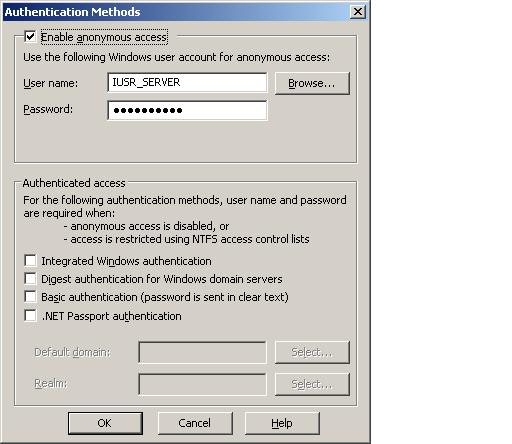512x444 pixels.
Task: Enable Integrated Windows authentication
Action: [x=30, y=261]
